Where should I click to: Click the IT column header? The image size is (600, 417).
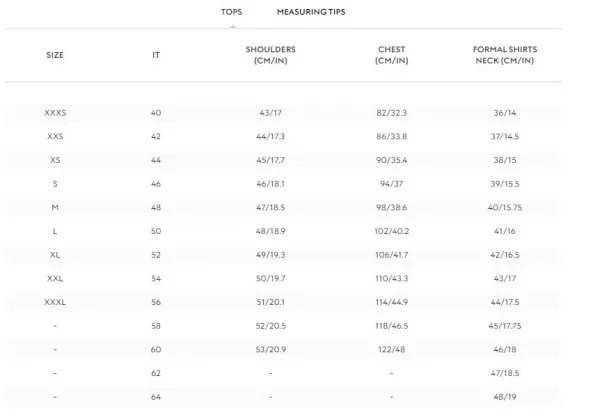click(156, 55)
